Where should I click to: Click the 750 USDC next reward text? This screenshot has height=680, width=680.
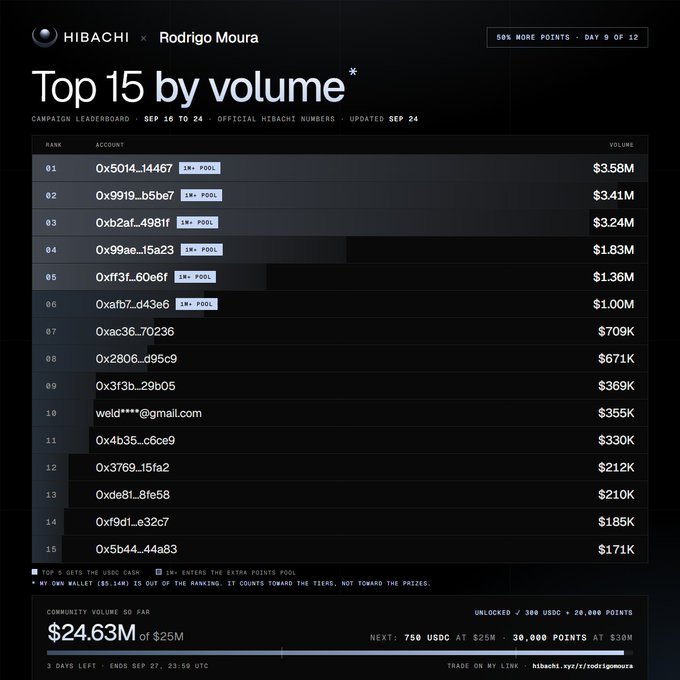tap(427, 638)
